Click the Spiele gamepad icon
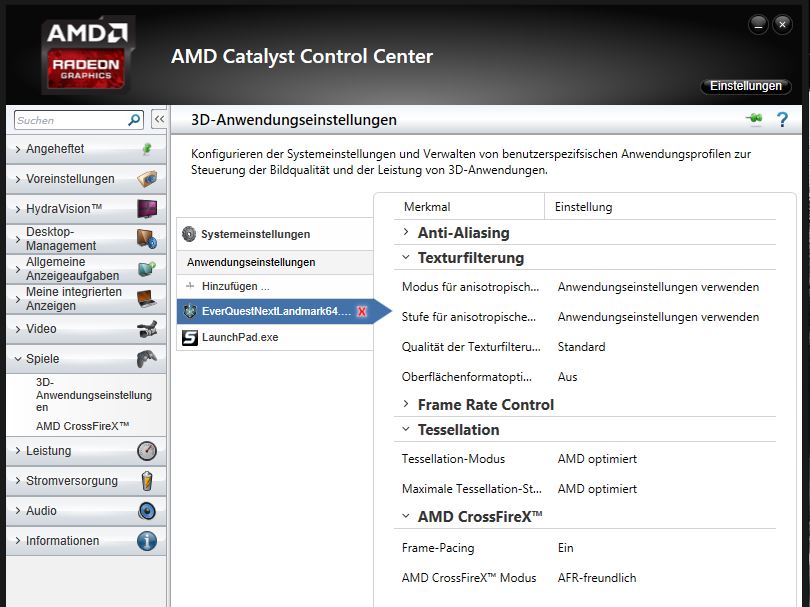The image size is (810, 607). point(147,359)
